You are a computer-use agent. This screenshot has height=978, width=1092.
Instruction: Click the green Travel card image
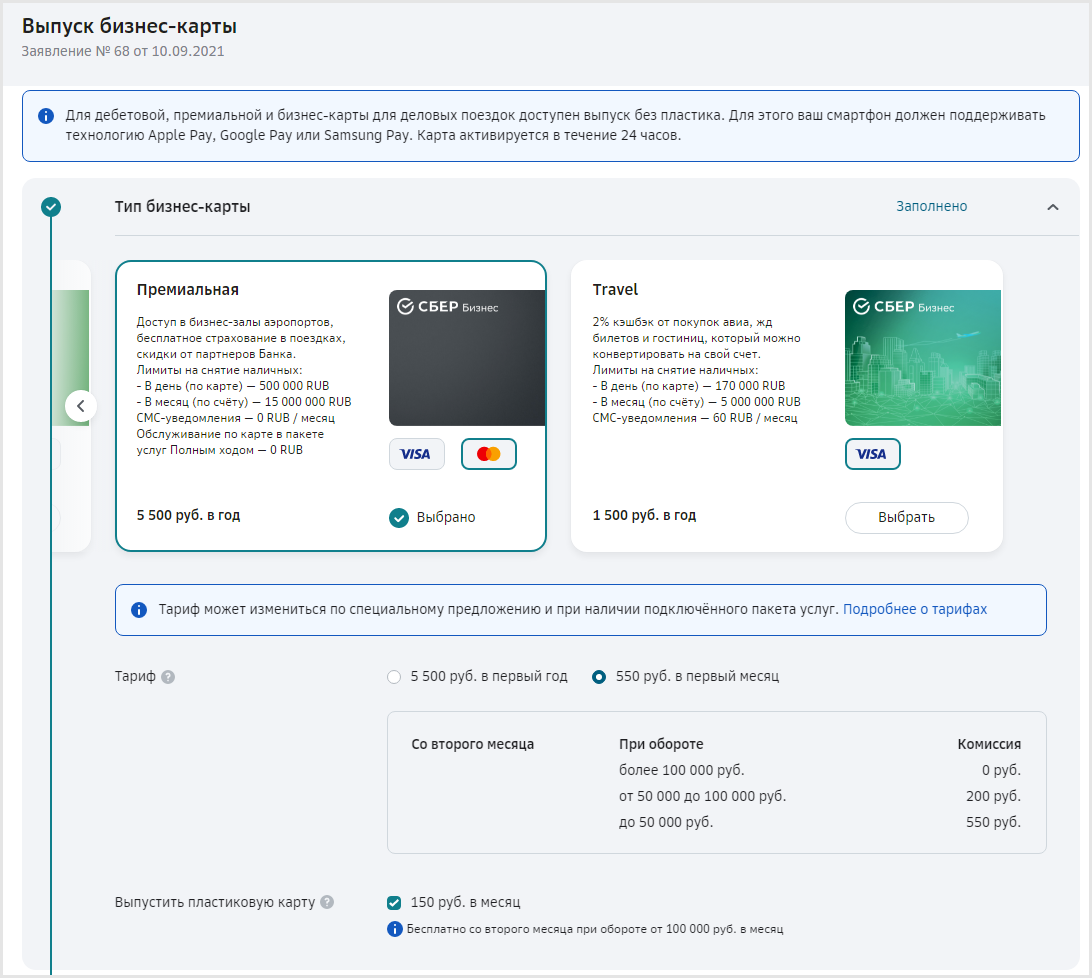point(922,358)
